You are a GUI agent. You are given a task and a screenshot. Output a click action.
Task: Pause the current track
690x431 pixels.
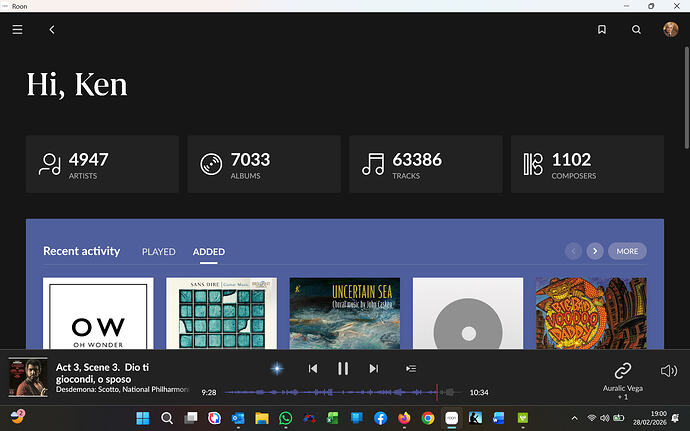[343, 369]
